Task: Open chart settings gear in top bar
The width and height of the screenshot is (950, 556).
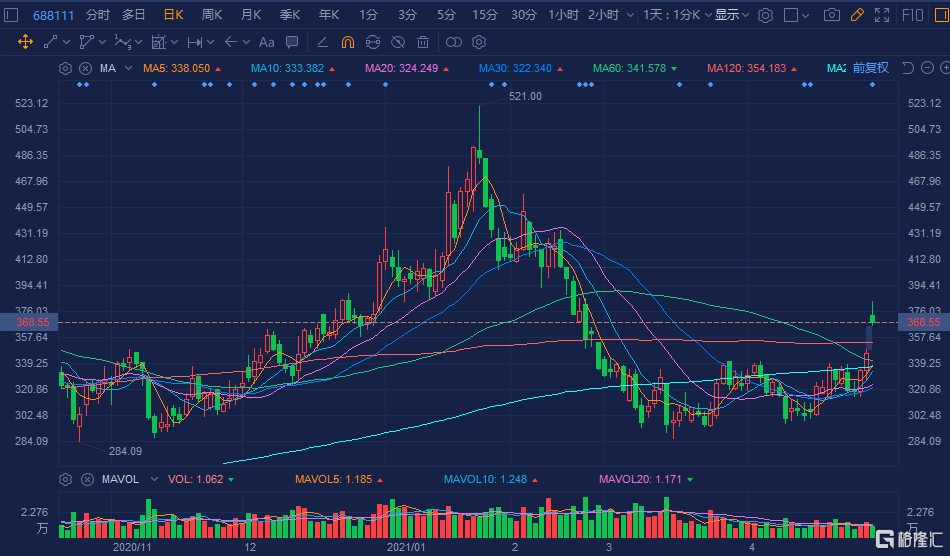Action: click(765, 15)
